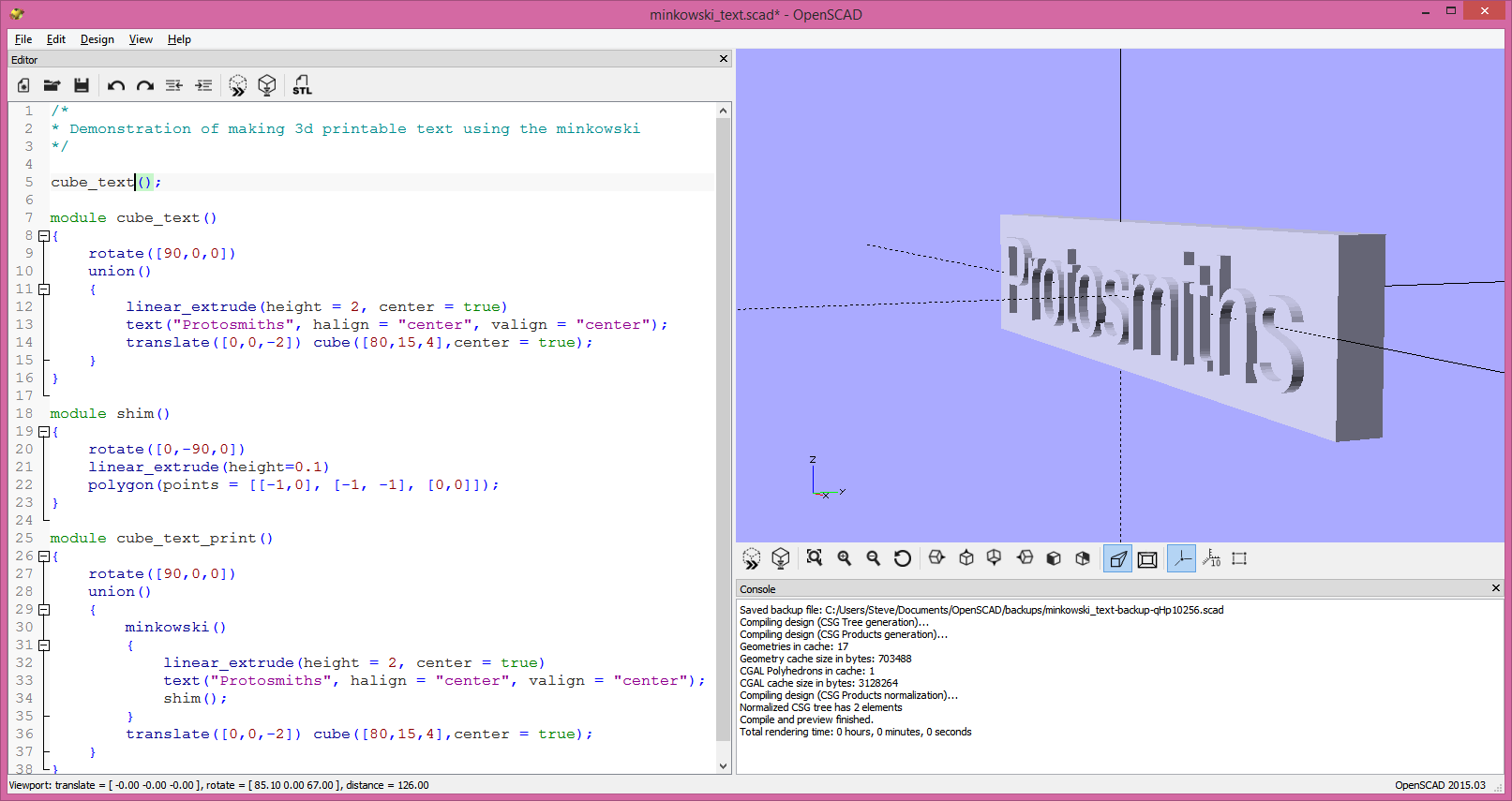Image resolution: width=1512 pixels, height=801 pixels.
Task: Export the design as STL
Action: point(302,85)
